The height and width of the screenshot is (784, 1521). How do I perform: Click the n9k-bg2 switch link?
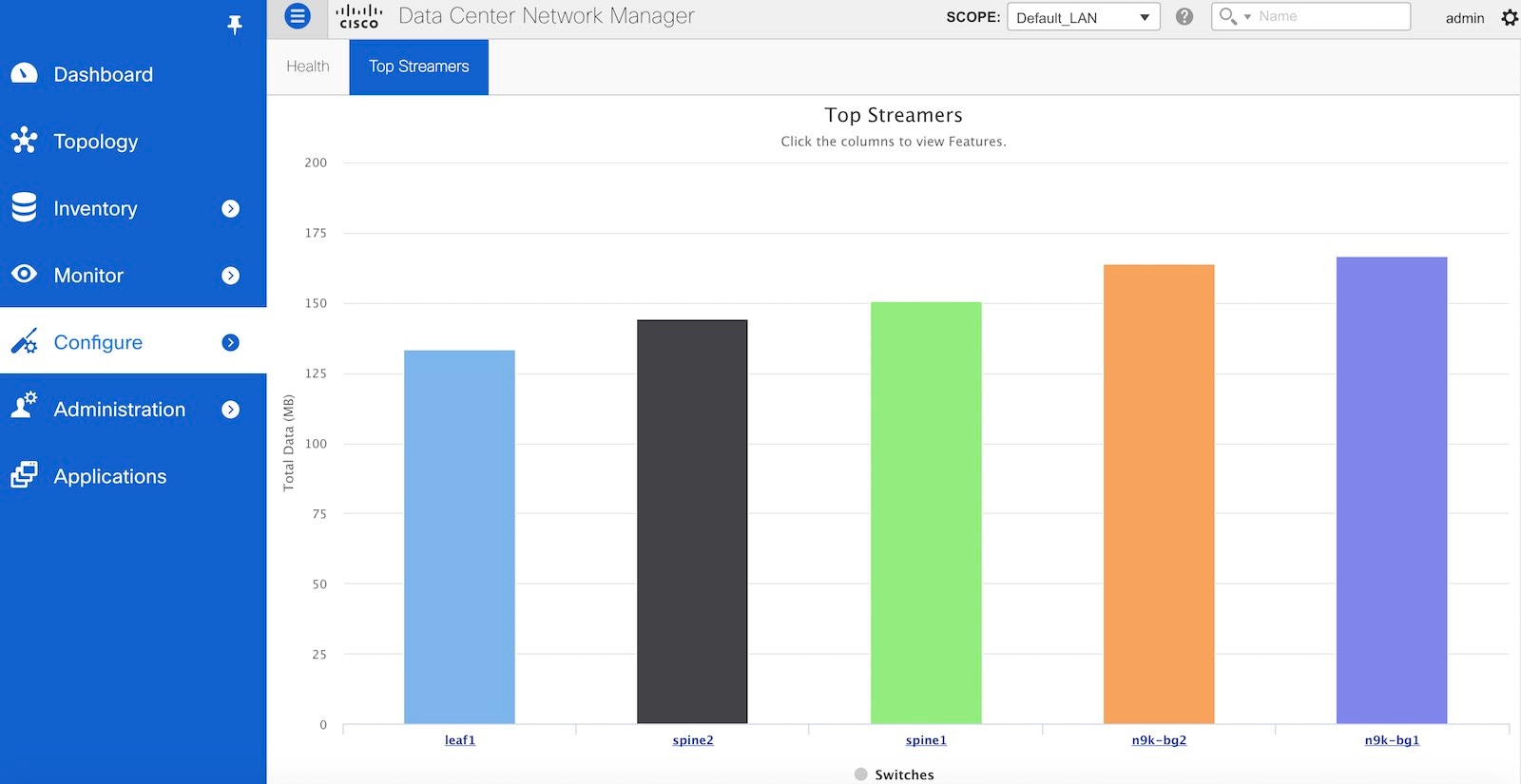pyautogui.click(x=1159, y=740)
